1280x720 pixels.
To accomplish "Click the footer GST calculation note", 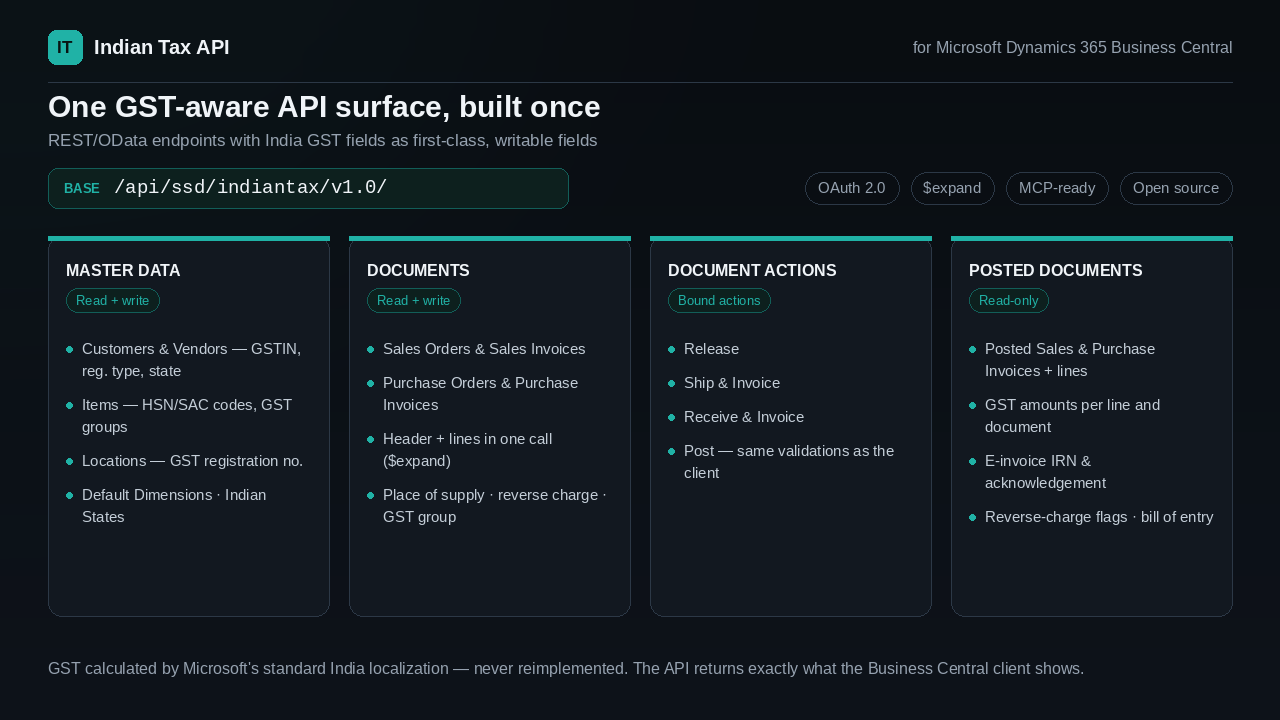I will 566,668.
